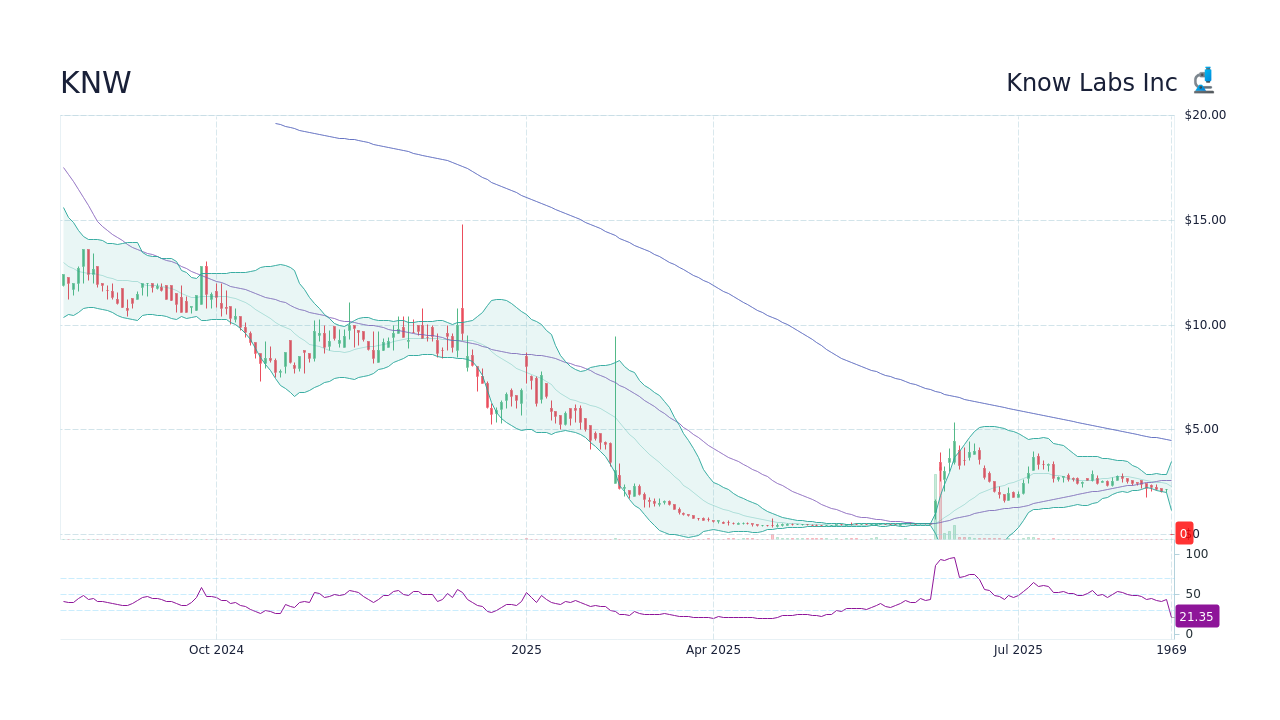Click the $5.00 price level label
Viewport: 1280px width, 720px height.
click(1203, 428)
